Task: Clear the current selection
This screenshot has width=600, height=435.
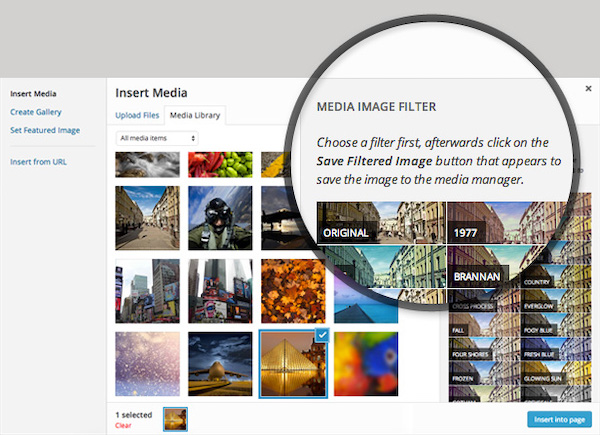Action: point(123,425)
